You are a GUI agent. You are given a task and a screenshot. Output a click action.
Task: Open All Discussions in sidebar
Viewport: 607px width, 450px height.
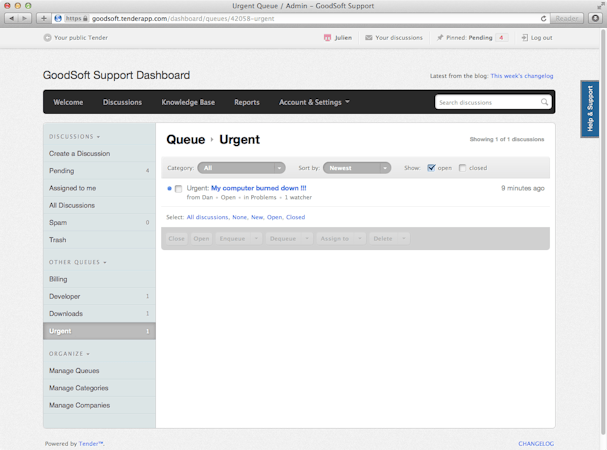click(x=99, y=205)
